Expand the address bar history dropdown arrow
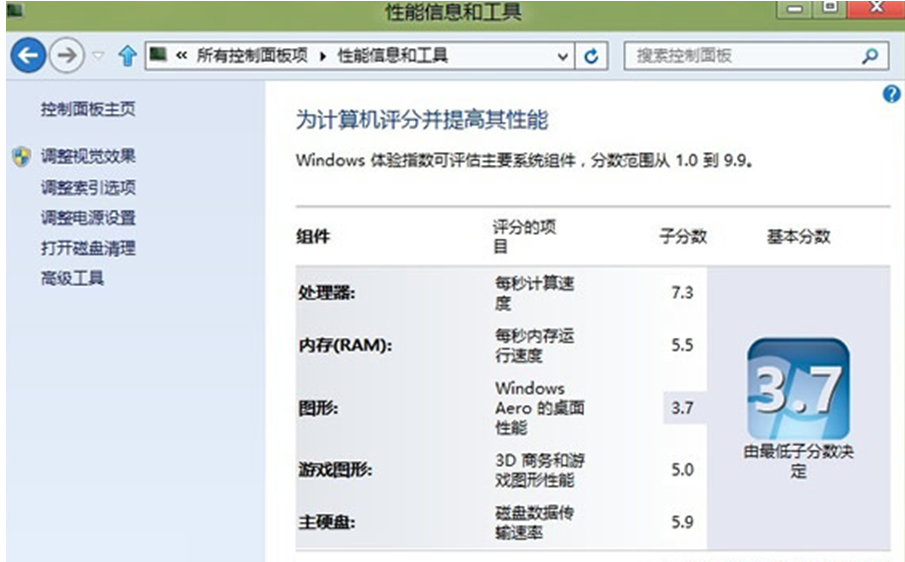Image resolution: width=905 pixels, height=562 pixels. tap(563, 56)
